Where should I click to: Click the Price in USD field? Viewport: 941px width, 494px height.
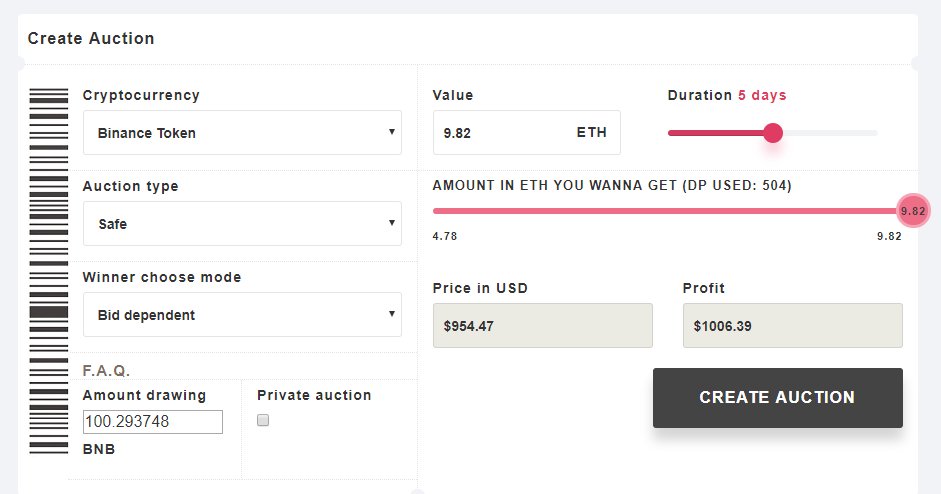point(543,325)
